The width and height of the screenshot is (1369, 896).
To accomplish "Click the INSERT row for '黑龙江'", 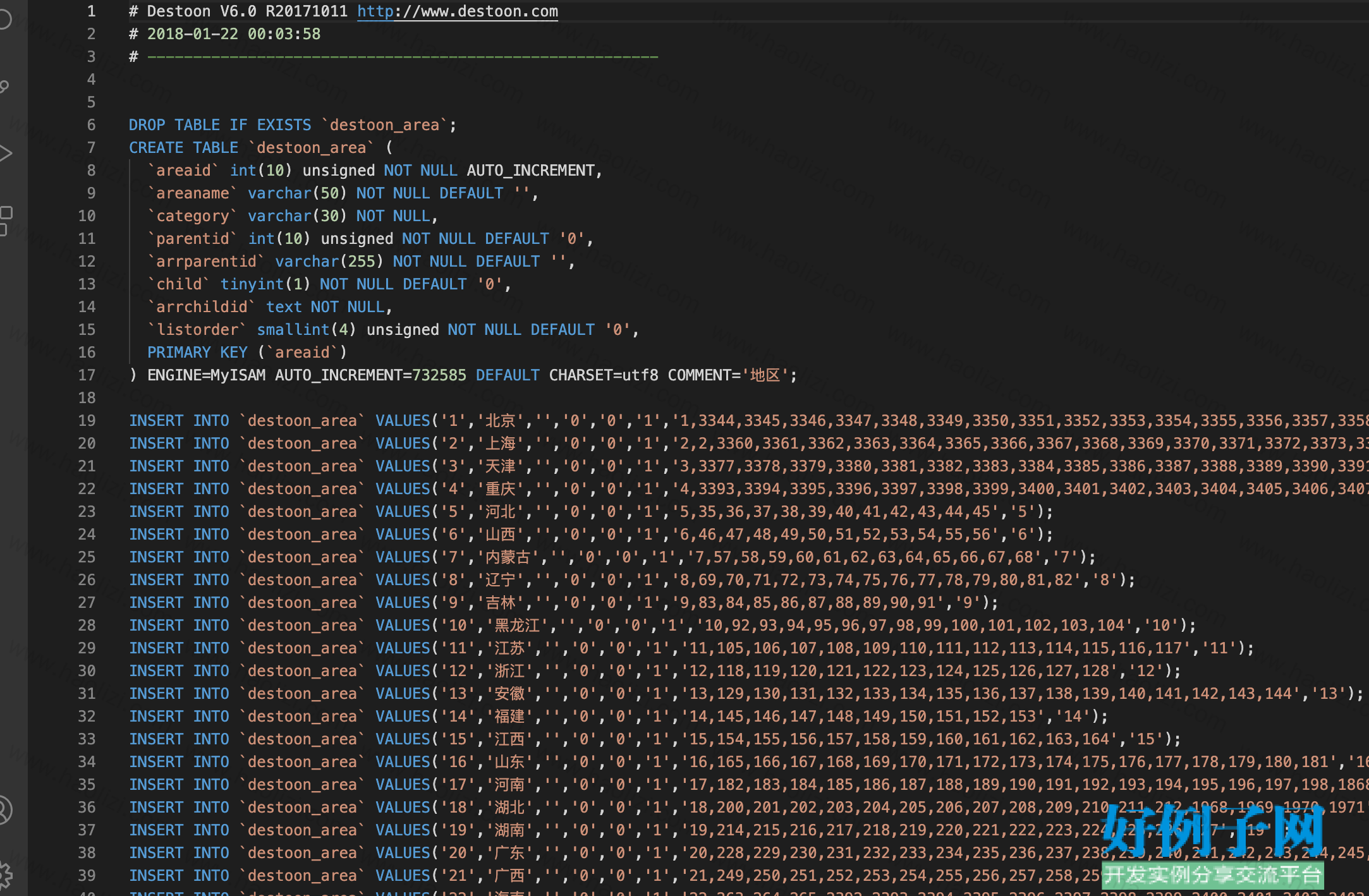I will click(663, 626).
